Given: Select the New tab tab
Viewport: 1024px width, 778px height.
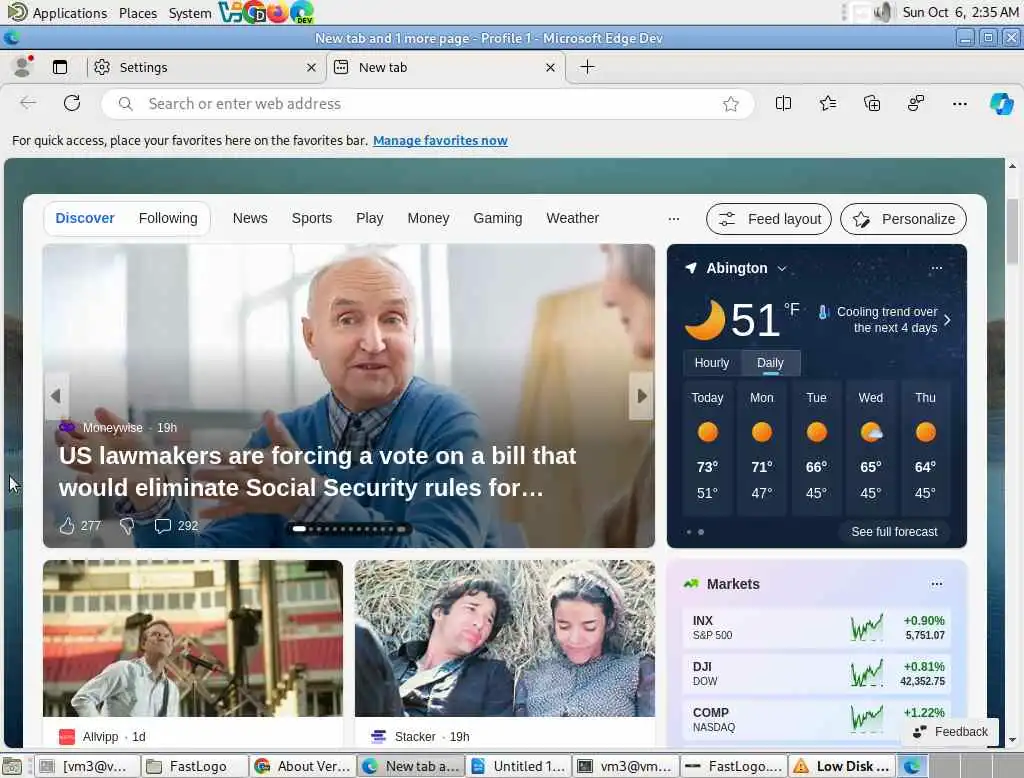Looking at the screenshot, I should tap(445, 67).
